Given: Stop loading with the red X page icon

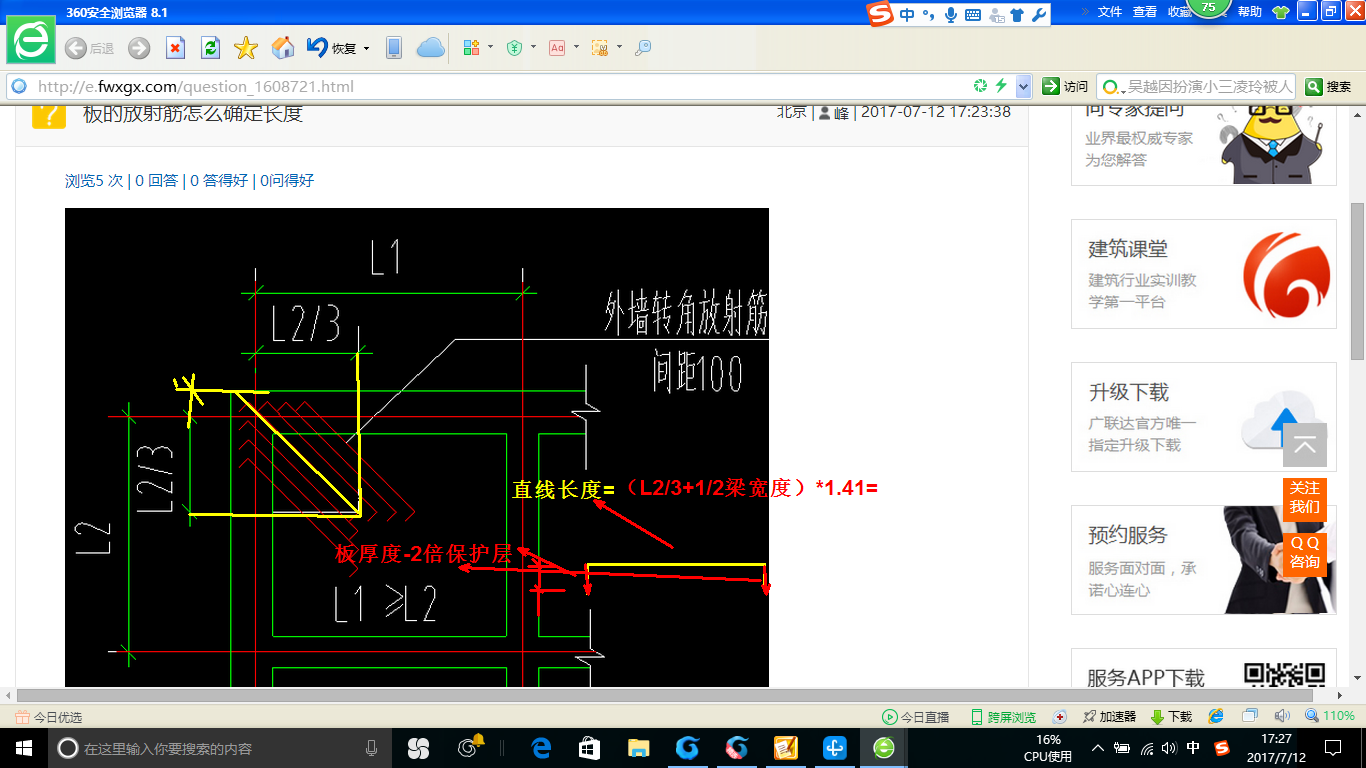Looking at the screenshot, I should point(175,48).
